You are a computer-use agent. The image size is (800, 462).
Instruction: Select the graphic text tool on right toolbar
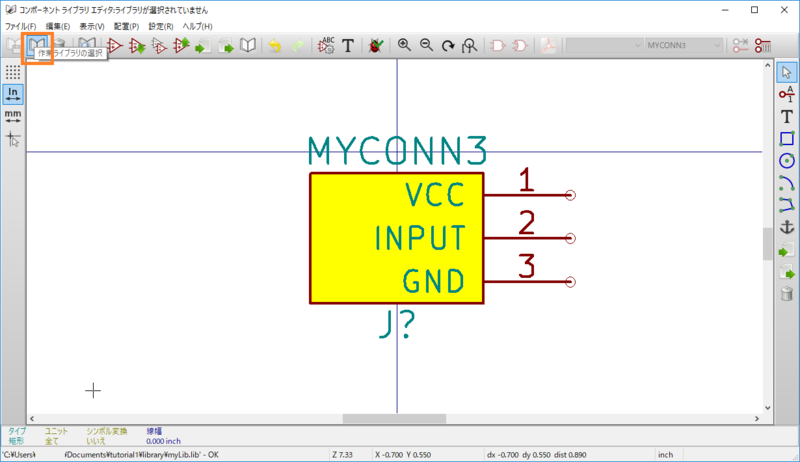[x=786, y=116]
